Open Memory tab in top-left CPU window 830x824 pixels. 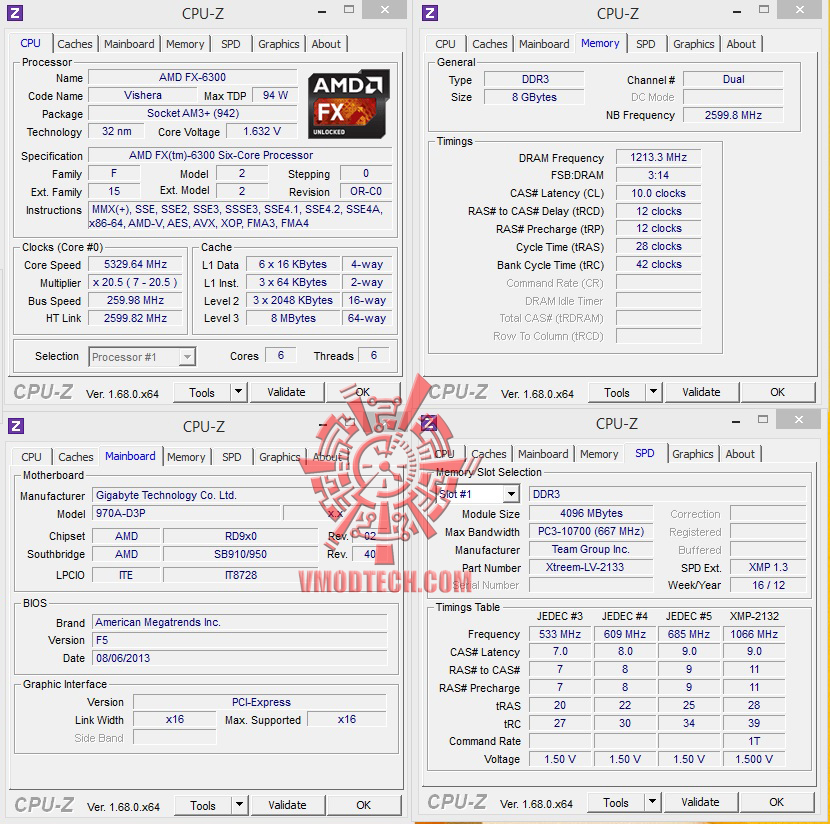pos(185,44)
